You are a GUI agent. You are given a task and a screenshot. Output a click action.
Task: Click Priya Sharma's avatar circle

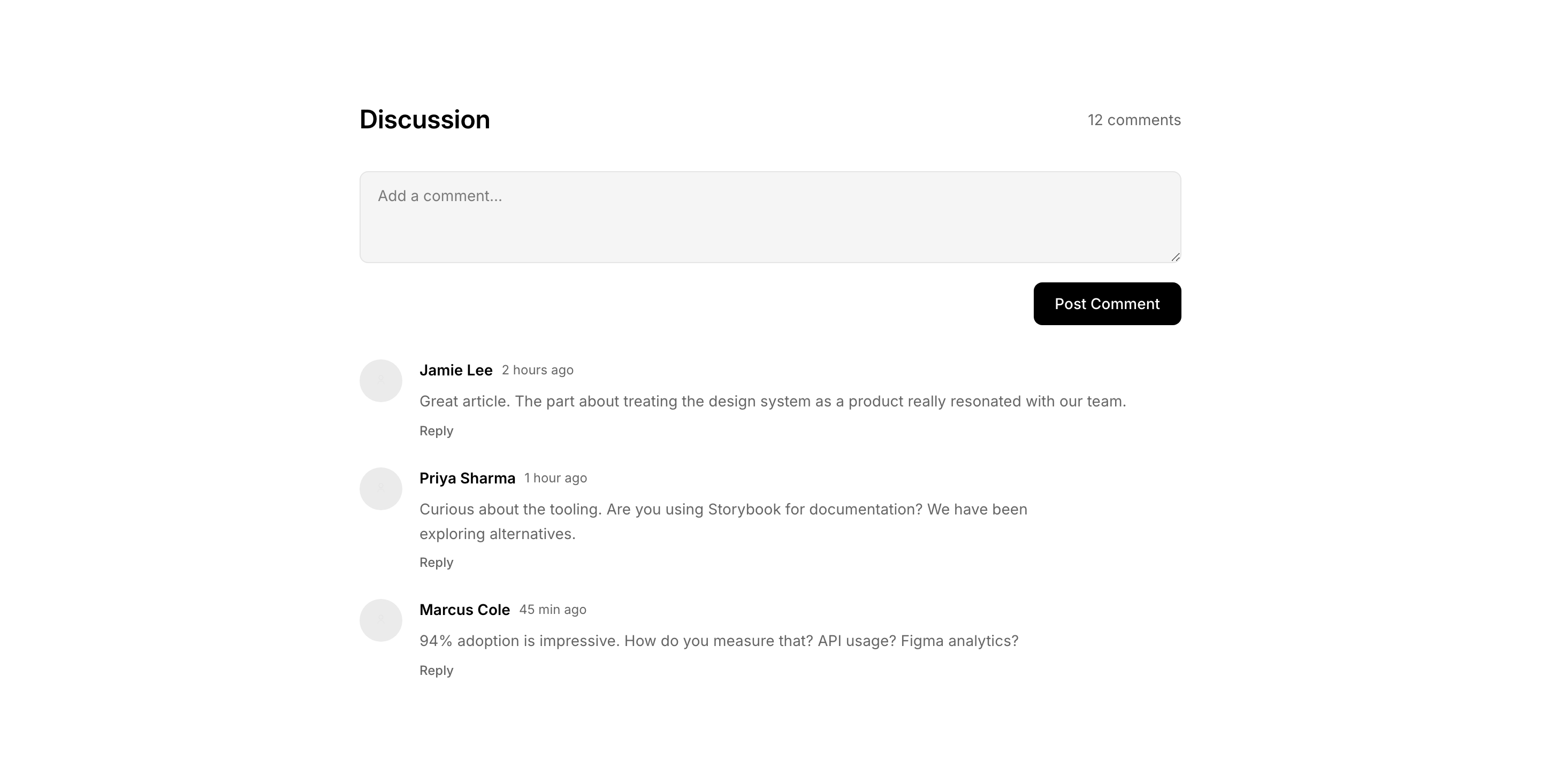click(x=380, y=489)
